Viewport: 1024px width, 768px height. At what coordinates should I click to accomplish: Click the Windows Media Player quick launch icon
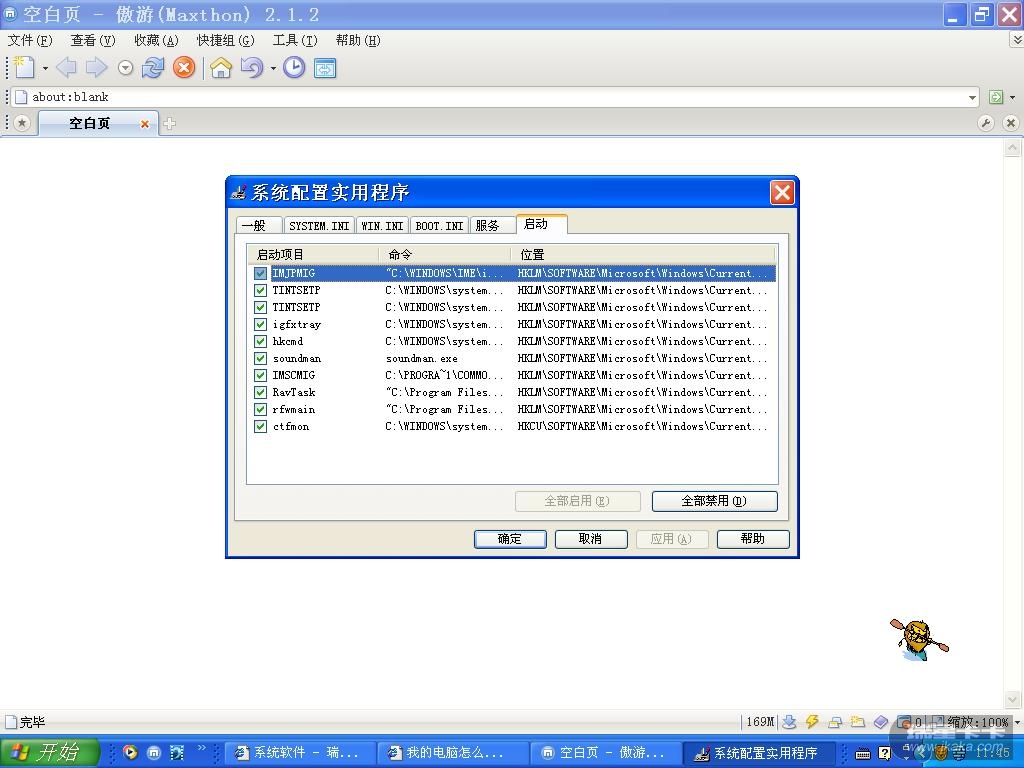(130, 752)
